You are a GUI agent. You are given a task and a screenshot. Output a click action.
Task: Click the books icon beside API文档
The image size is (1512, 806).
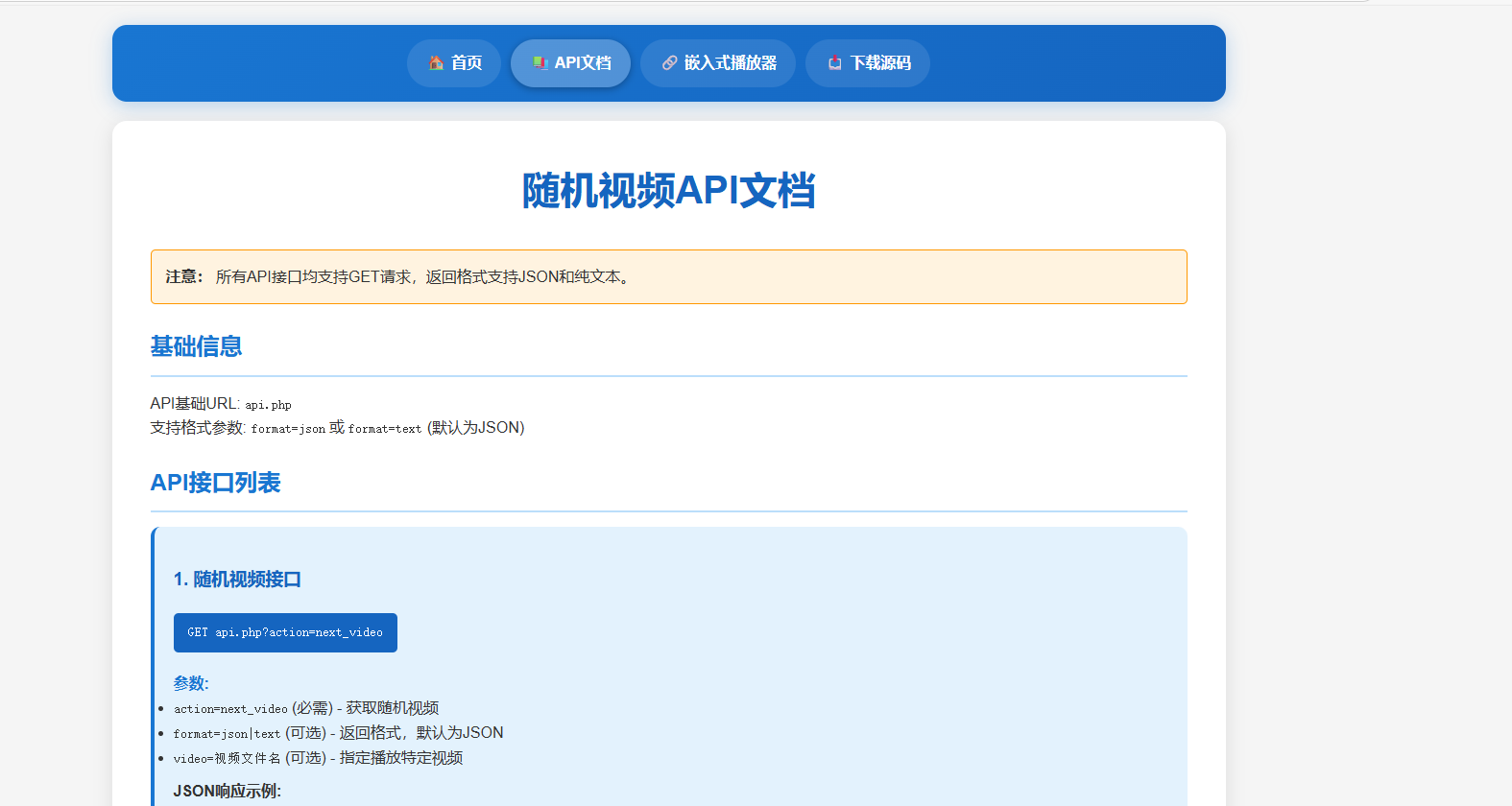coord(540,63)
